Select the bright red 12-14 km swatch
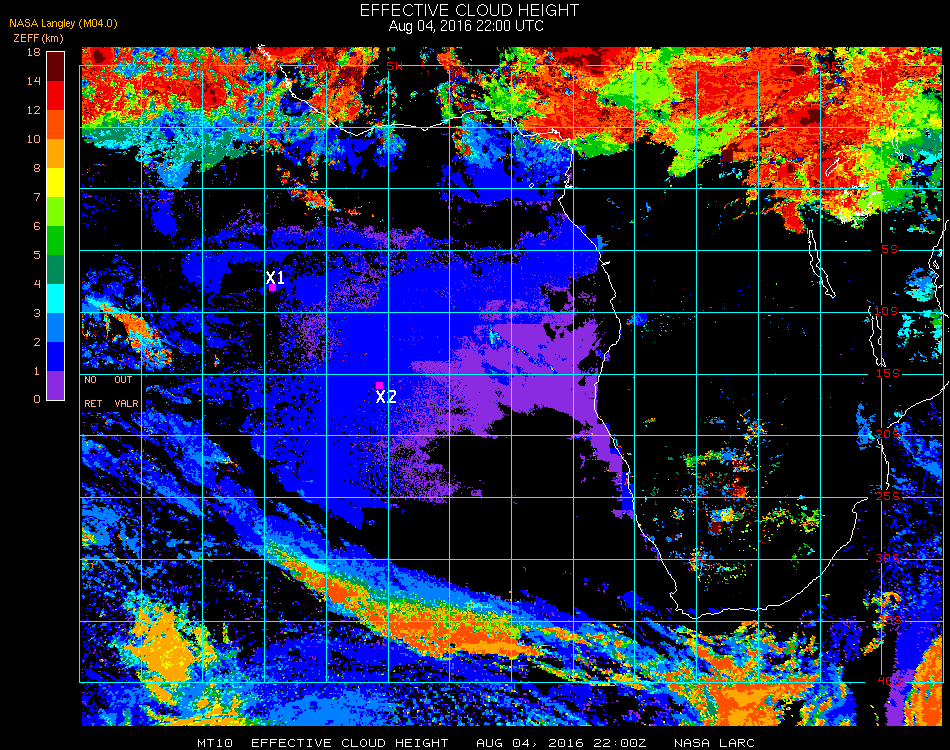 [56, 96]
